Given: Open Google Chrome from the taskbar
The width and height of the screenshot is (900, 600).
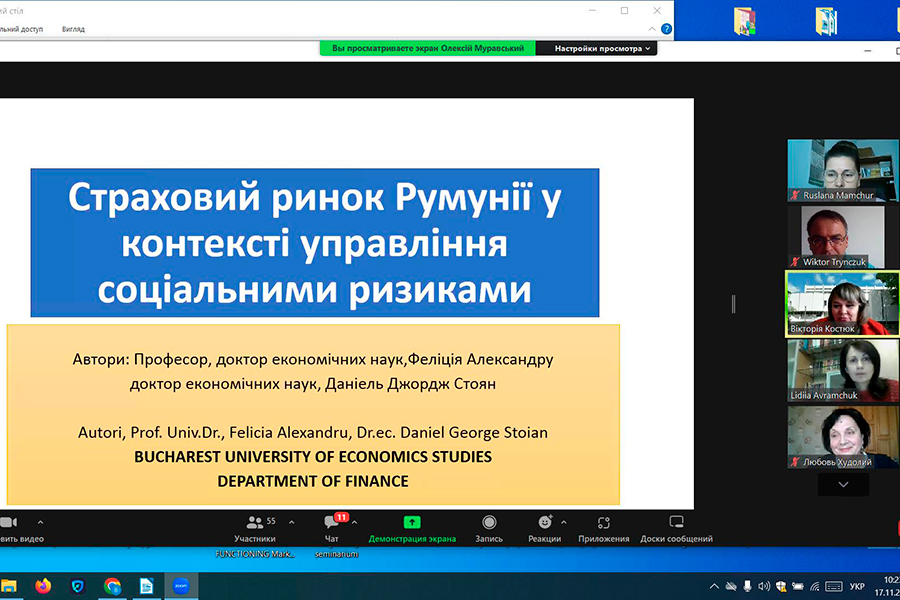Looking at the screenshot, I should [112, 586].
